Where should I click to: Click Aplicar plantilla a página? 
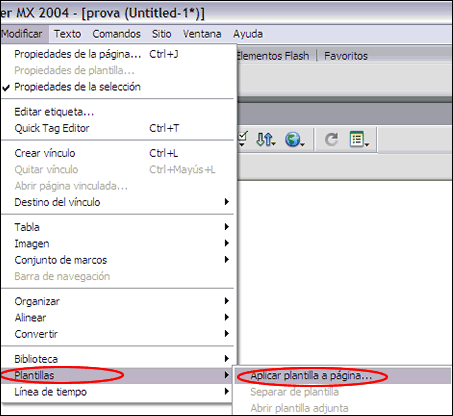coord(342,376)
